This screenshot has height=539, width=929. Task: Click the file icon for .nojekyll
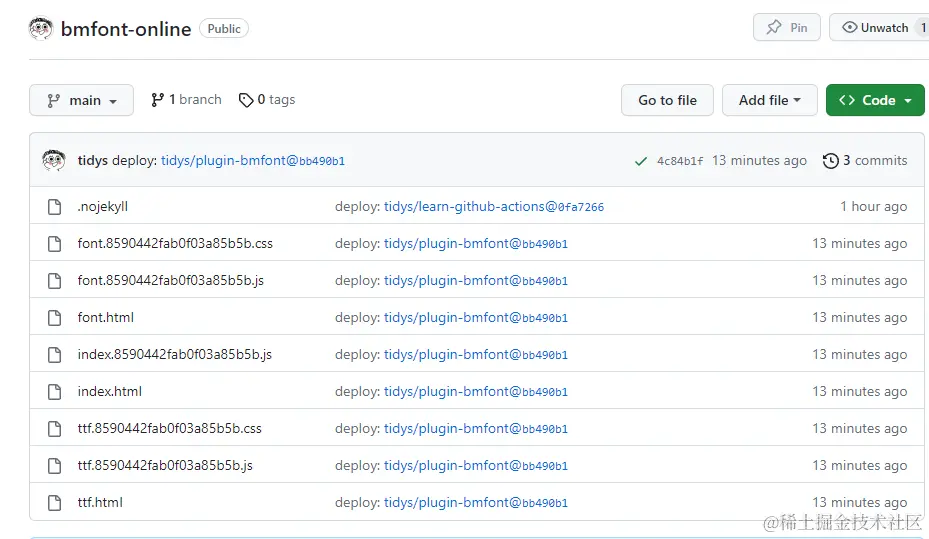click(x=55, y=207)
